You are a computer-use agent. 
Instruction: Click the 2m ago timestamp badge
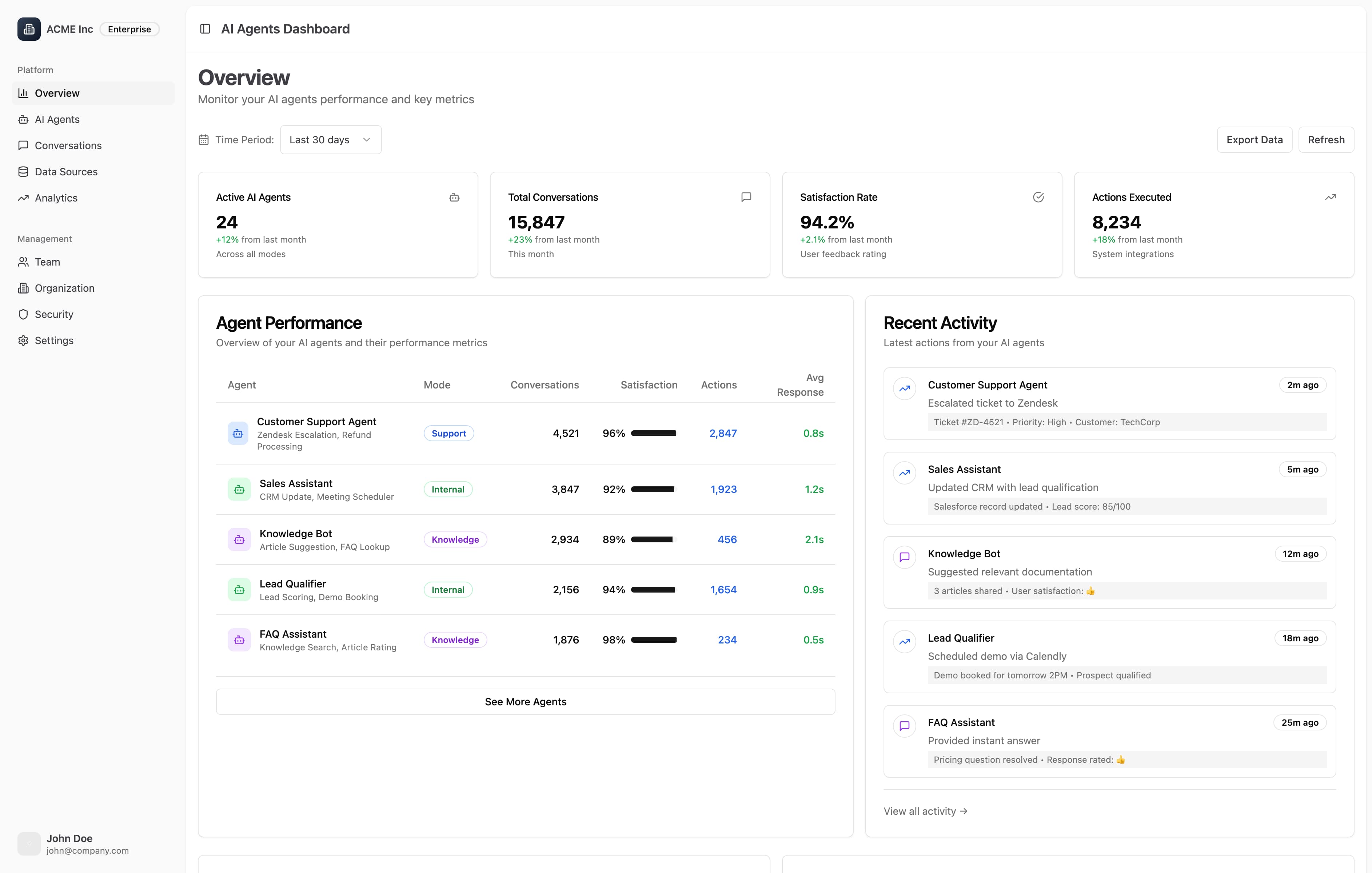(x=1303, y=385)
